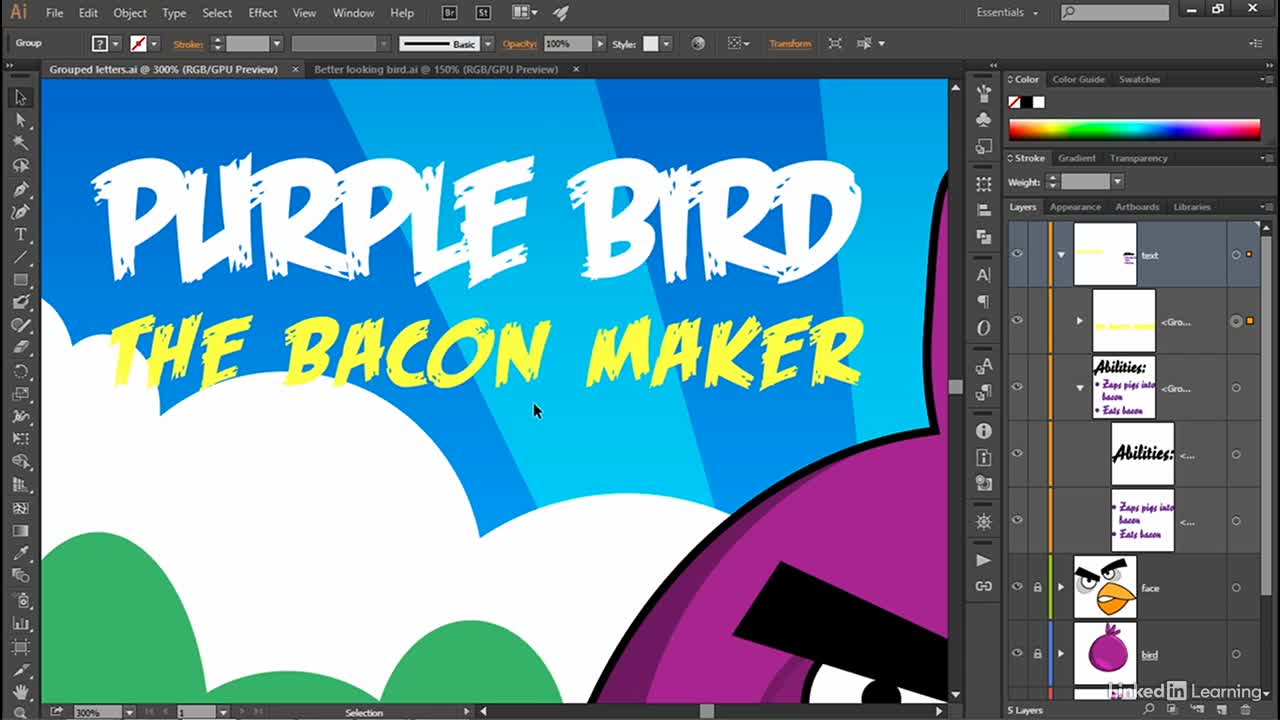Viewport: 1280px width, 720px height.
Task: Expand the face layer
Action: click(1061, 588)
